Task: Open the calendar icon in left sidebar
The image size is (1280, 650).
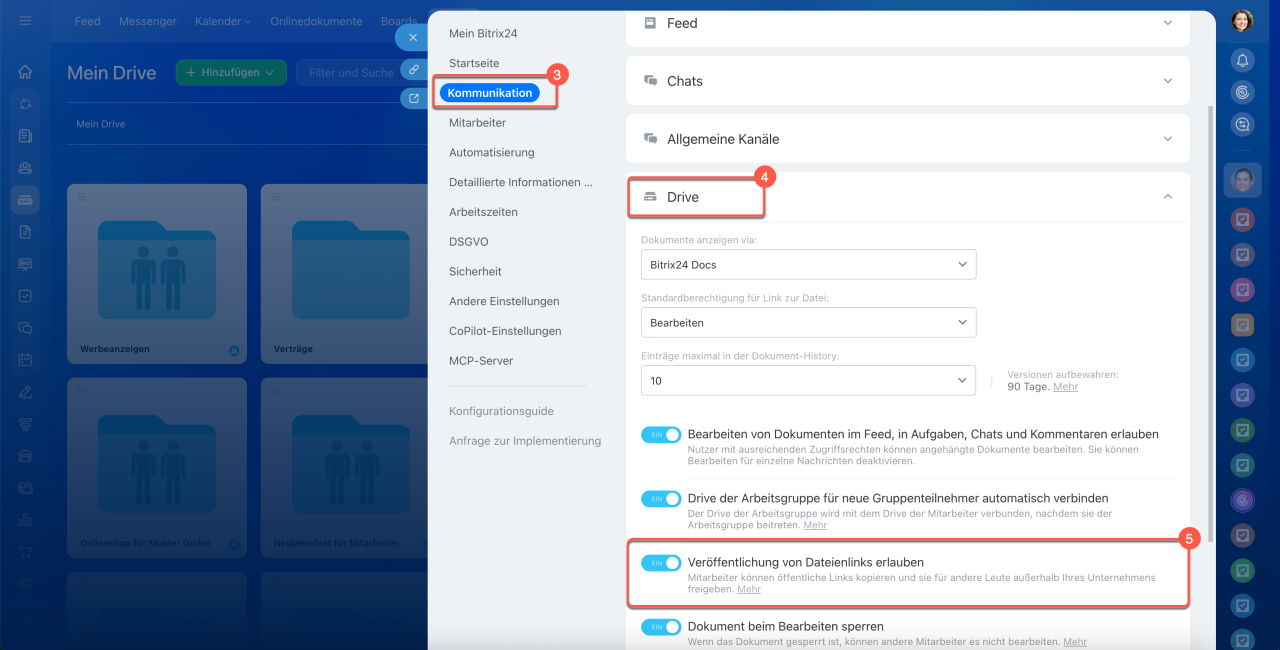Action: (25, 360)
